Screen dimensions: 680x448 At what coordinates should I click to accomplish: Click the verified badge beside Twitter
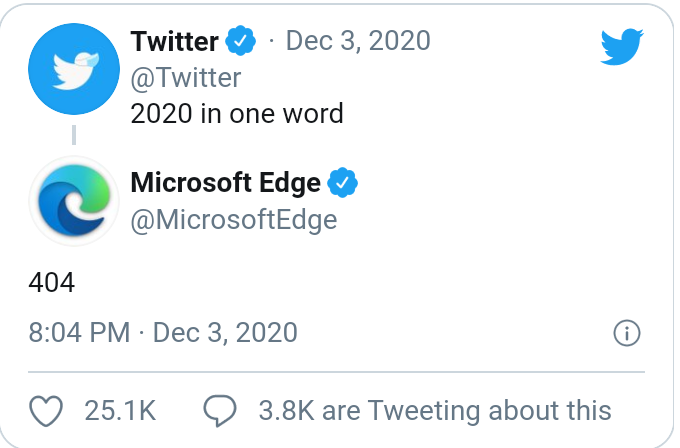click(x=241, y=41)
